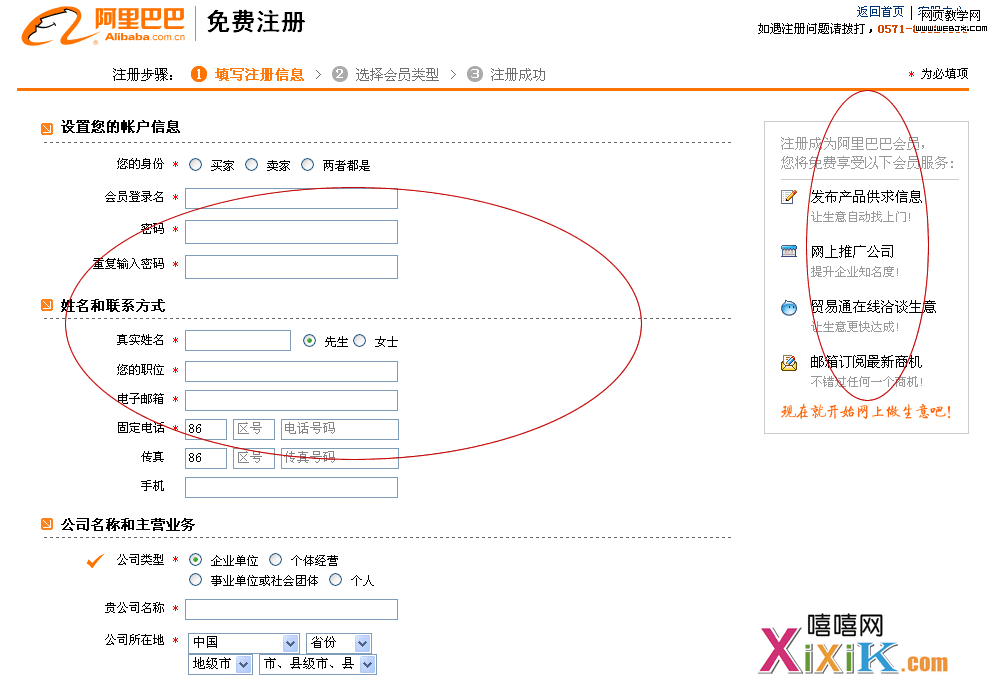Click 现在就开始网上做生意吧 orange text
The image size is (998, 684).
(x=865, y=411)
